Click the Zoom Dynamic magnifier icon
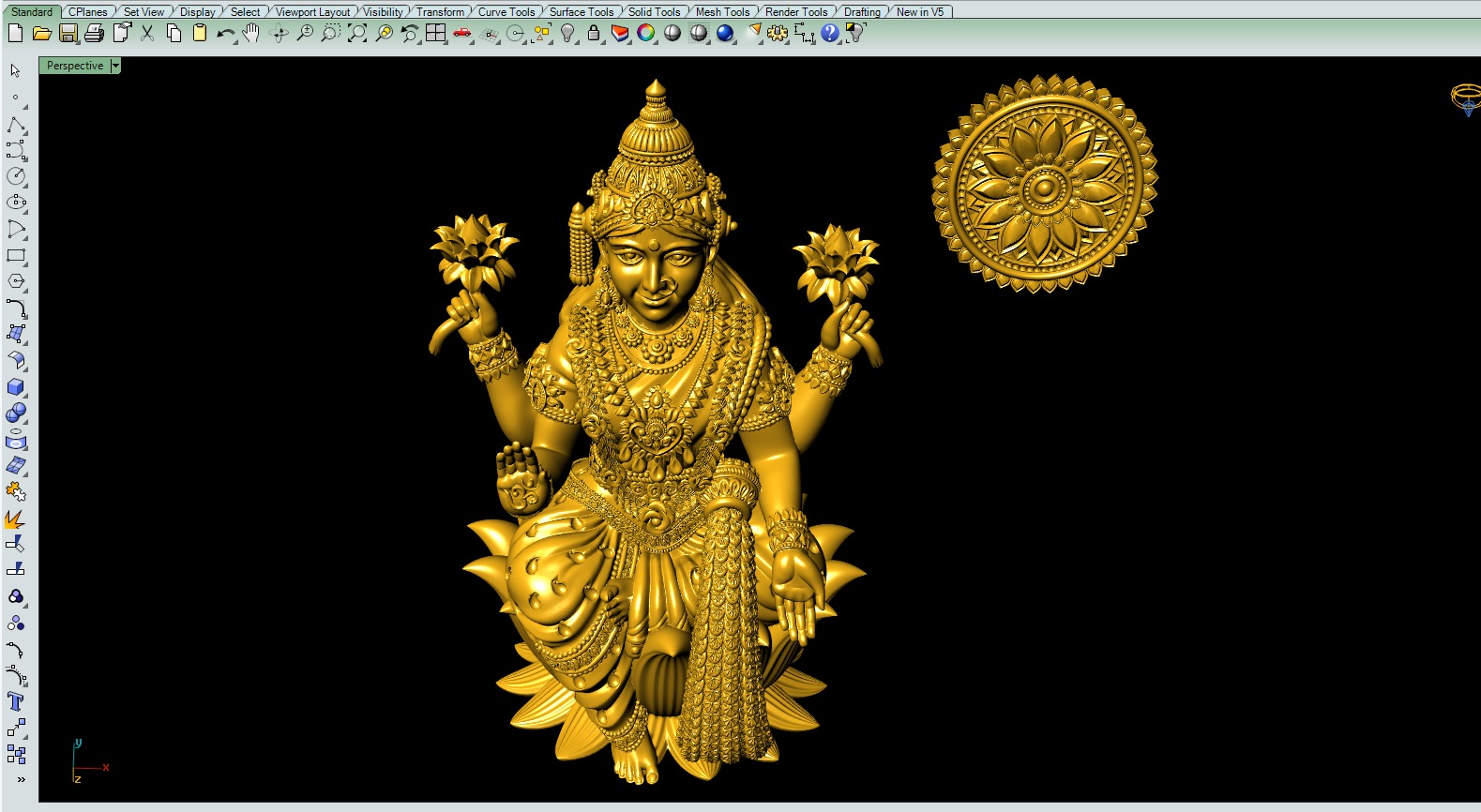1481x812 pixels. pyautogui.click(x=305, y=34)
